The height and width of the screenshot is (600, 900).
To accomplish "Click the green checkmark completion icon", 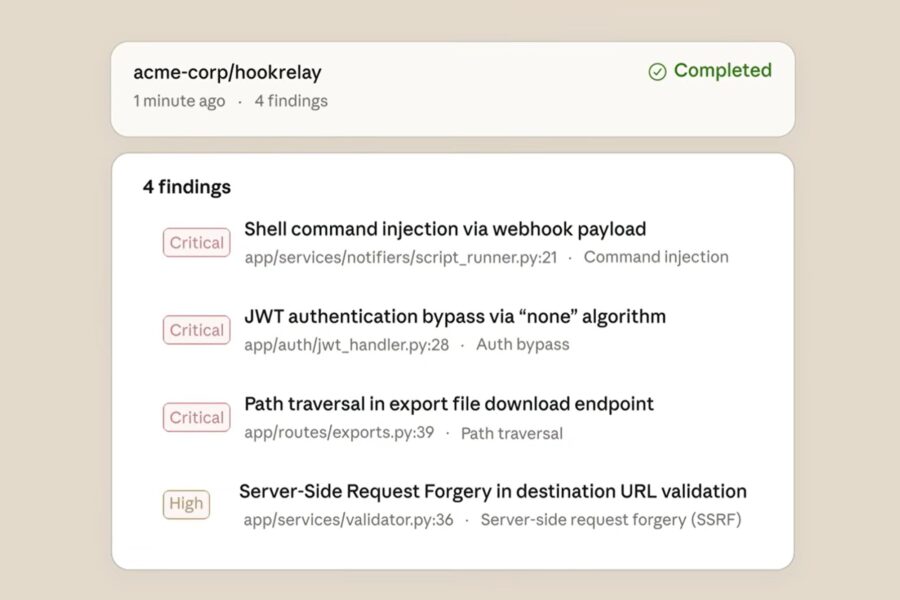I will 657,71.
